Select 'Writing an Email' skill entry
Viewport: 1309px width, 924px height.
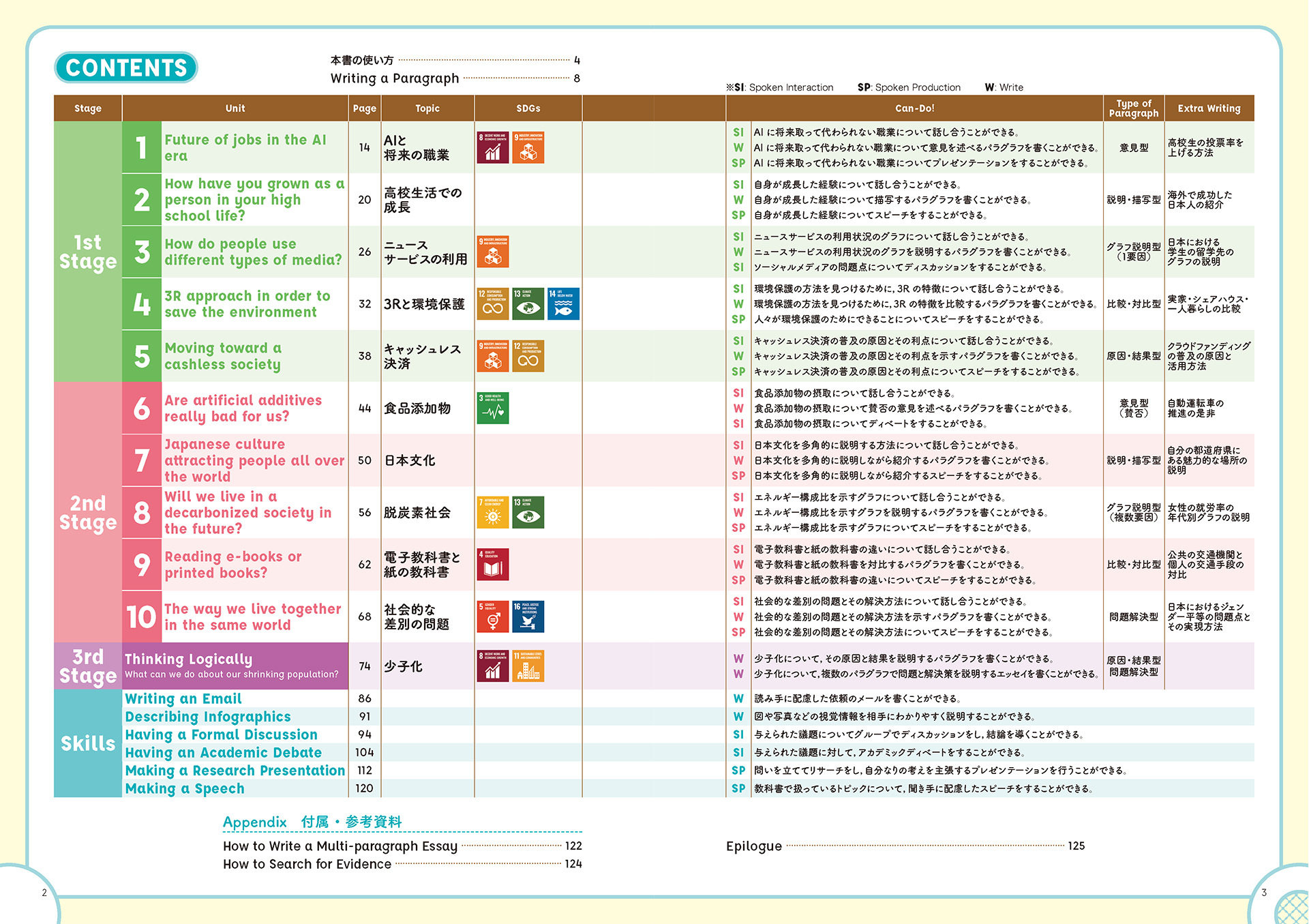[x=183, y=698]
